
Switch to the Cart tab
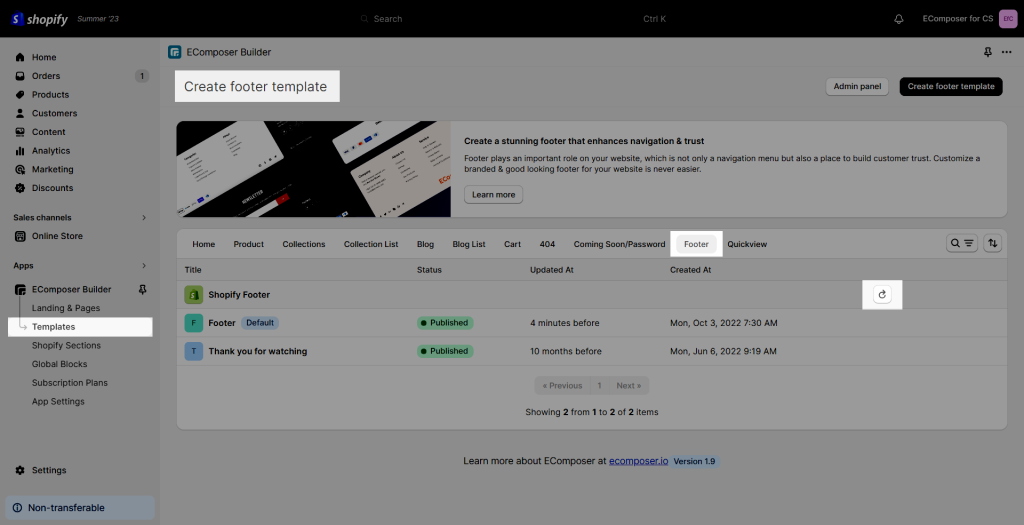click(x=513, y=244)
